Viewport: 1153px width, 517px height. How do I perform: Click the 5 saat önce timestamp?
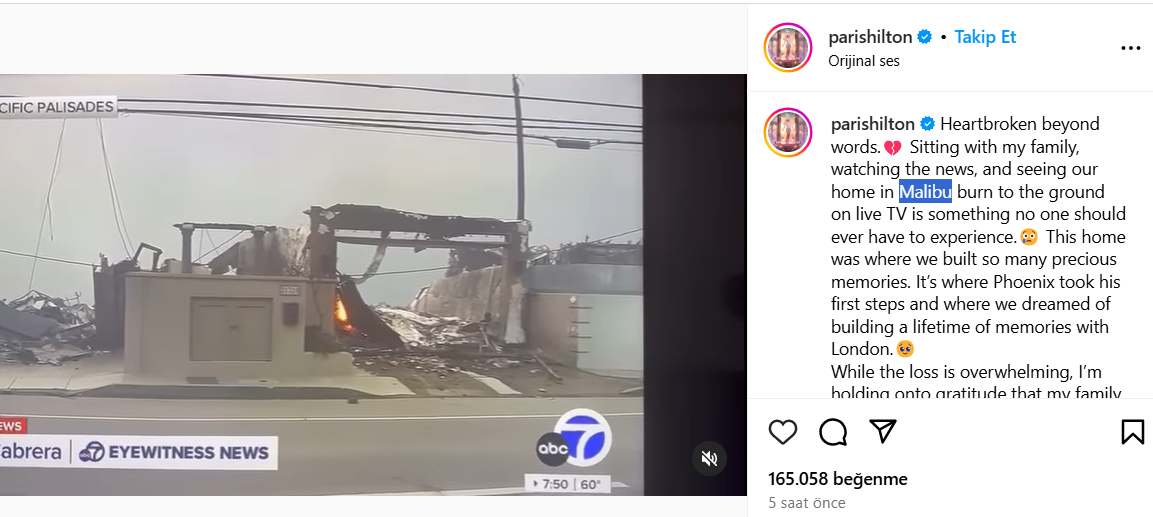807,503
